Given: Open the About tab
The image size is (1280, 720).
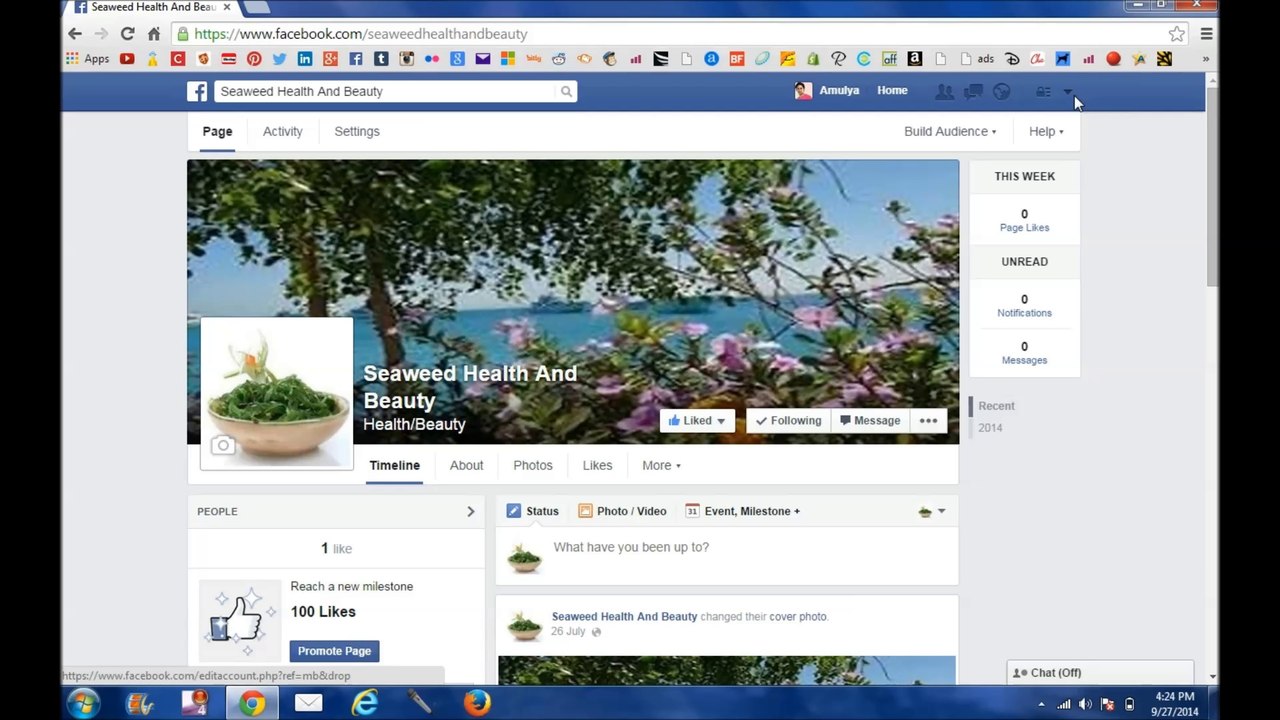Looking at the screenshot, I should pyautogui.click(x=466, y=465).
